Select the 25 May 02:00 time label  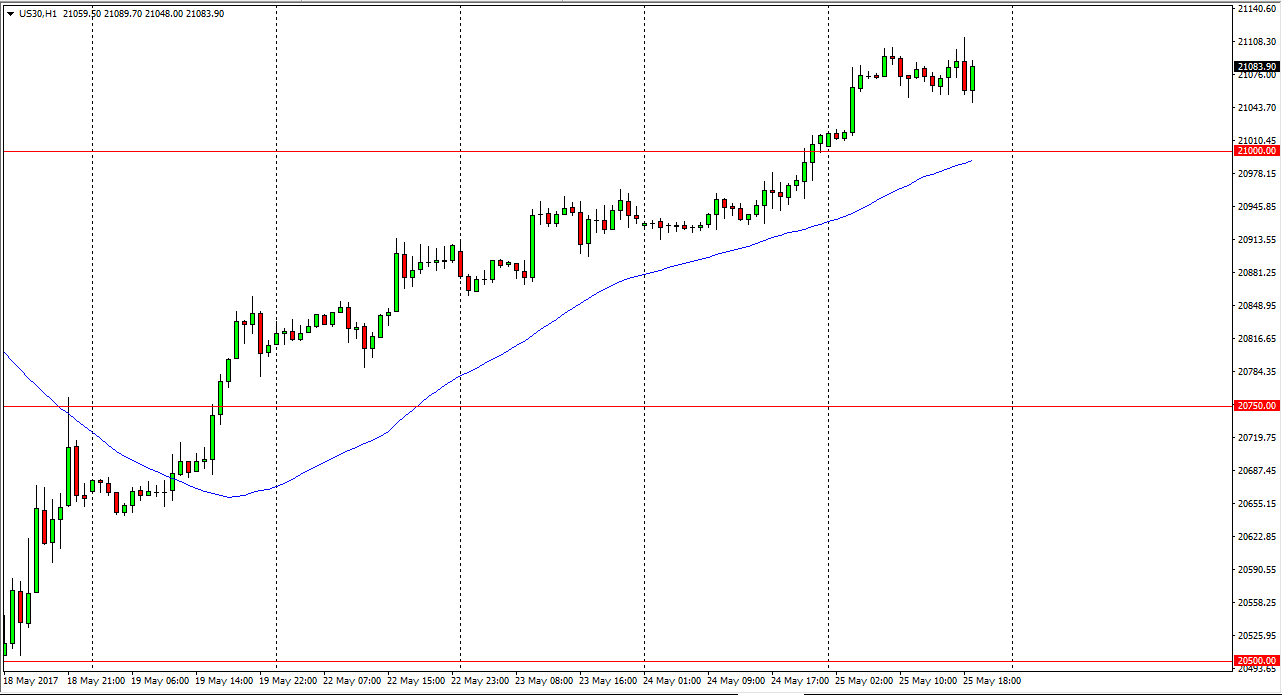click(864, 681)
